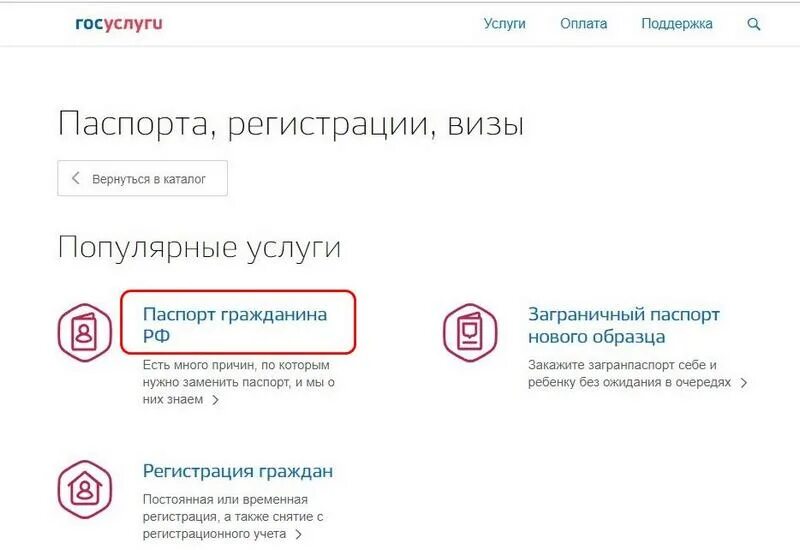Click description 'Есть много причин, по которым'
The width and height of the screenshot is (800, 550).
click(236, 365)
